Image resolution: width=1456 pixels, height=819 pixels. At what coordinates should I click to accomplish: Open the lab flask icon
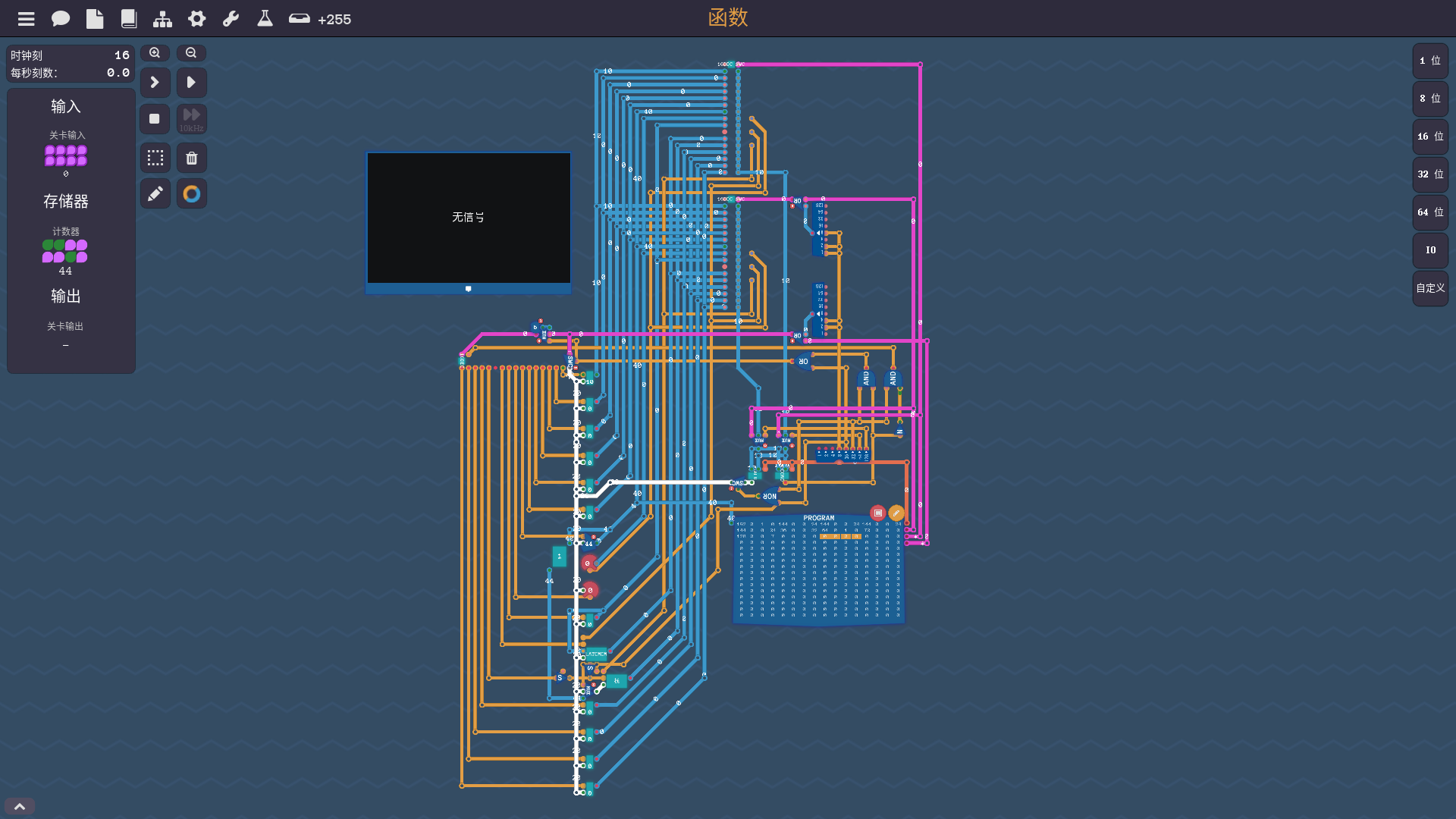tap(265, 19)
